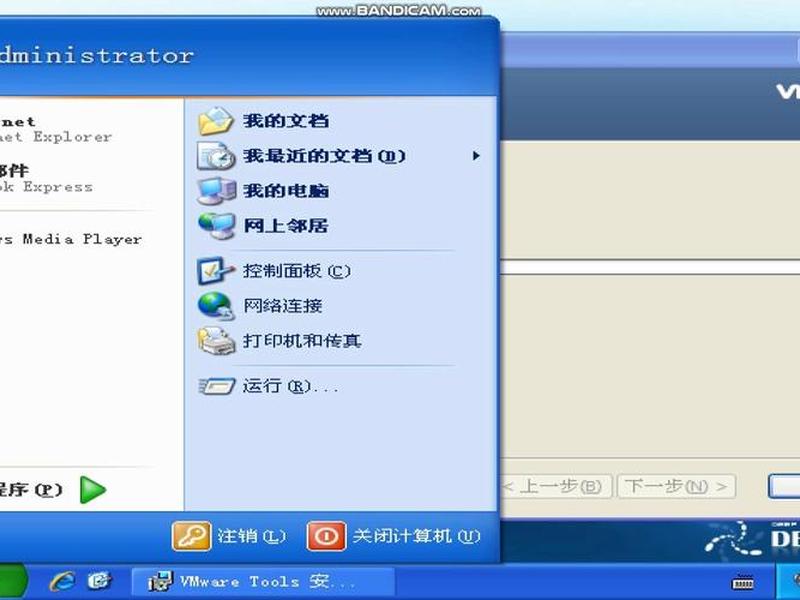Click the red Shut Down power icon
800x600 pixels.
point(326,536)
